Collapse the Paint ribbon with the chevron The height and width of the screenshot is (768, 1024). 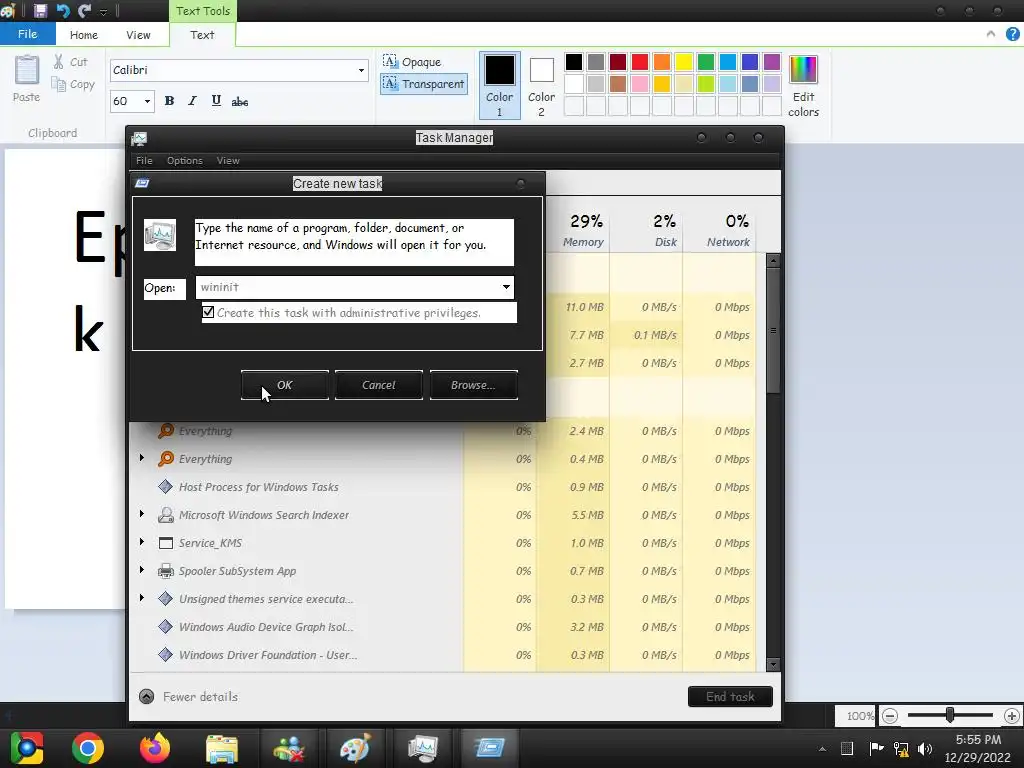pyautogui.click(x=991, y=34)
